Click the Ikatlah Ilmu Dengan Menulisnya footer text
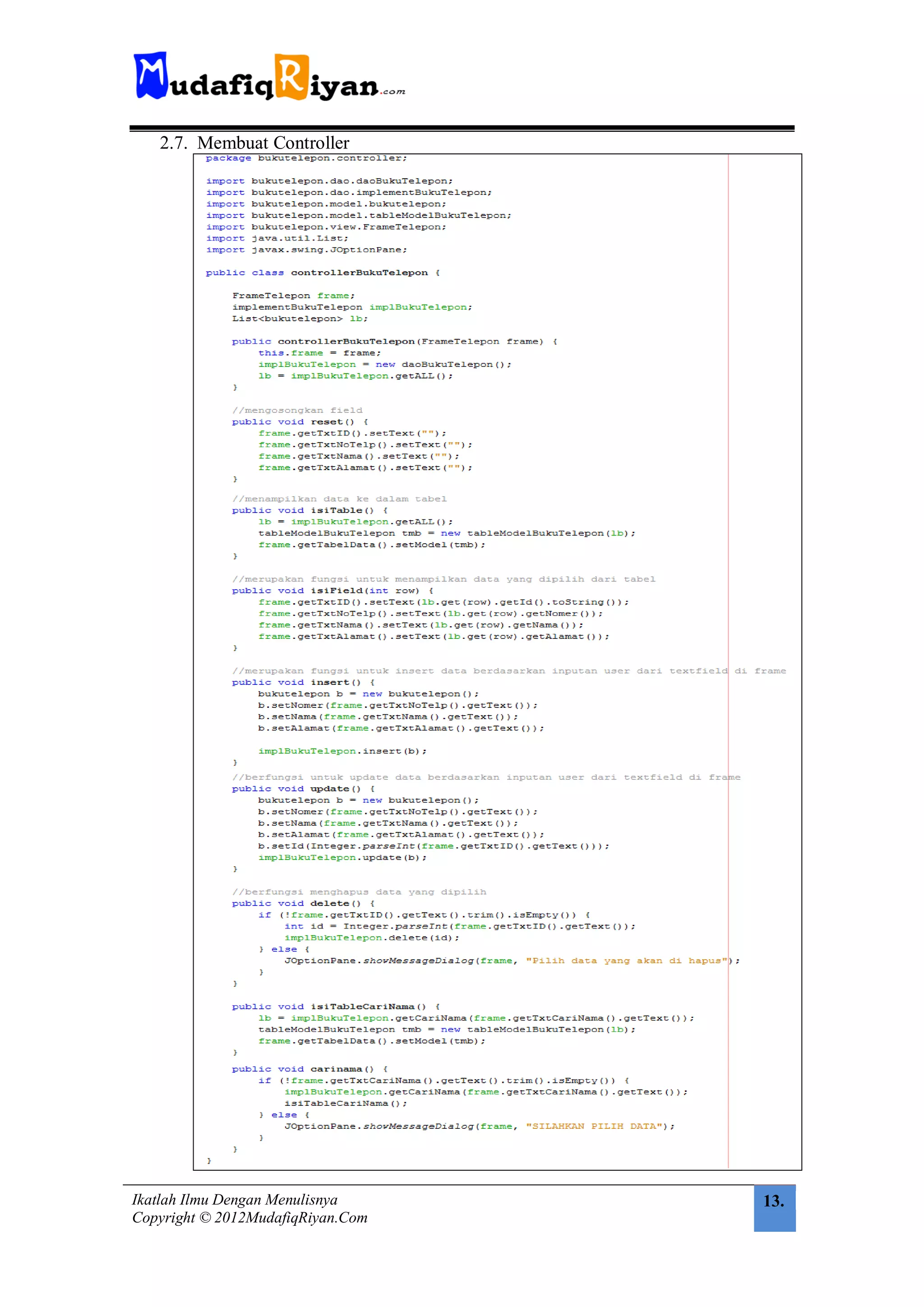This screenshot has width=924, height=1307. tap(235, 1200)
